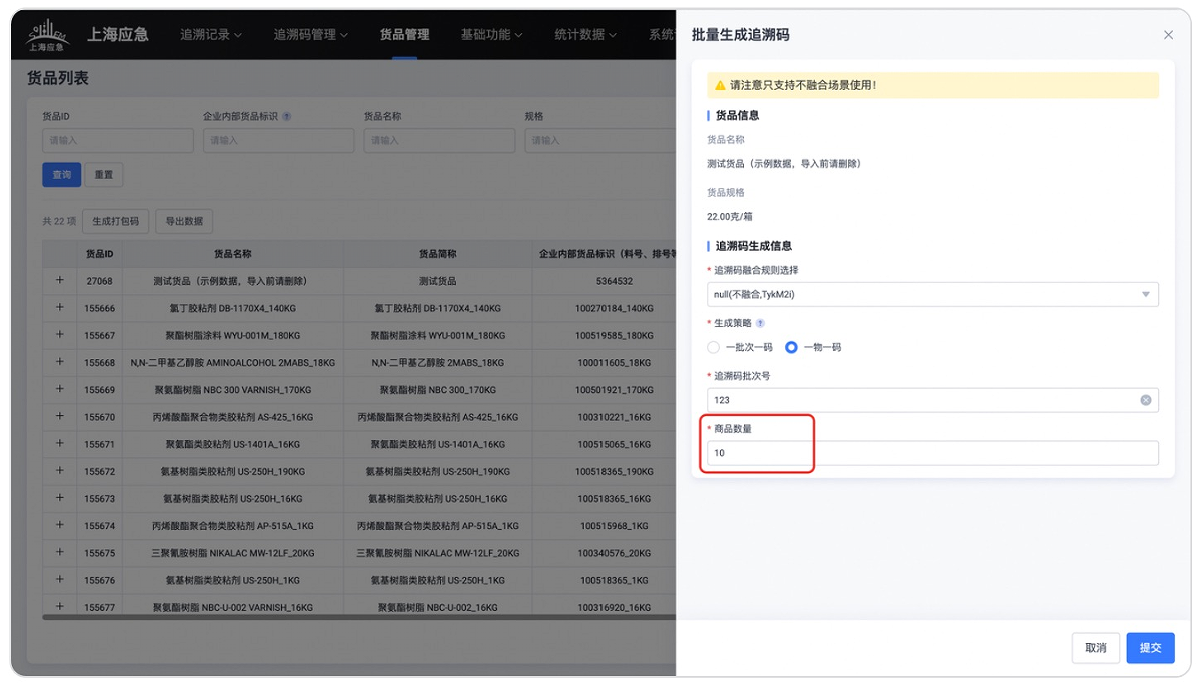Click the help icon beside 企业内部货品标识
Viewport: 1200px width, 686px height.
point(287,115)
